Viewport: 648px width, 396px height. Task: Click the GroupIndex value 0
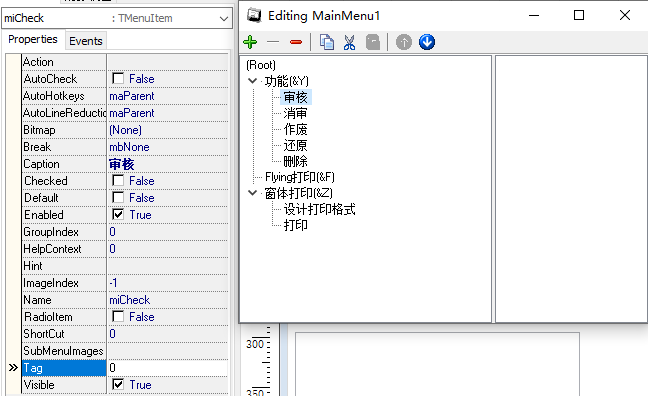[112, 232]
